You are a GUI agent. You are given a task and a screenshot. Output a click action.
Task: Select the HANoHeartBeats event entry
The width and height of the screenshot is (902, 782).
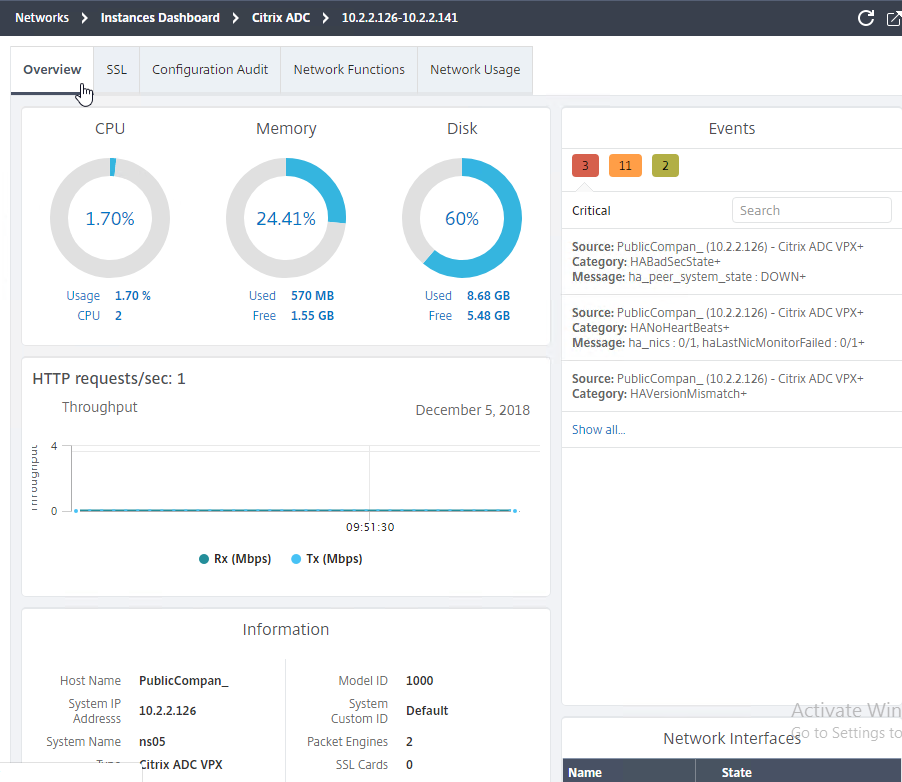click(731, 328)
